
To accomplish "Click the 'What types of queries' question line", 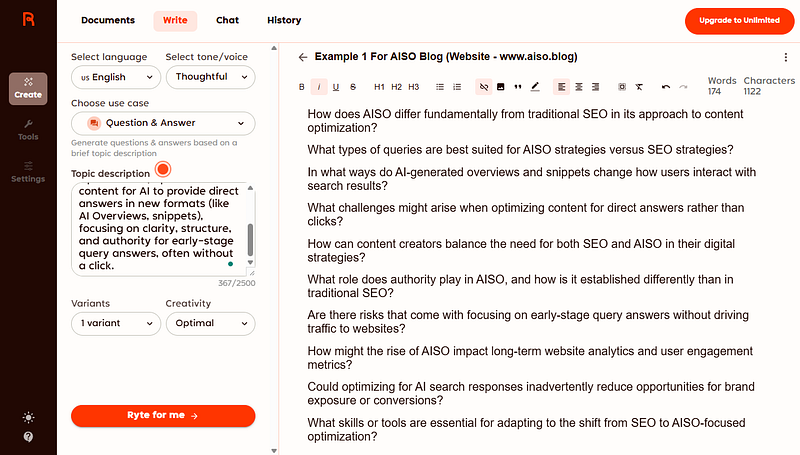I will pos(520,150).
